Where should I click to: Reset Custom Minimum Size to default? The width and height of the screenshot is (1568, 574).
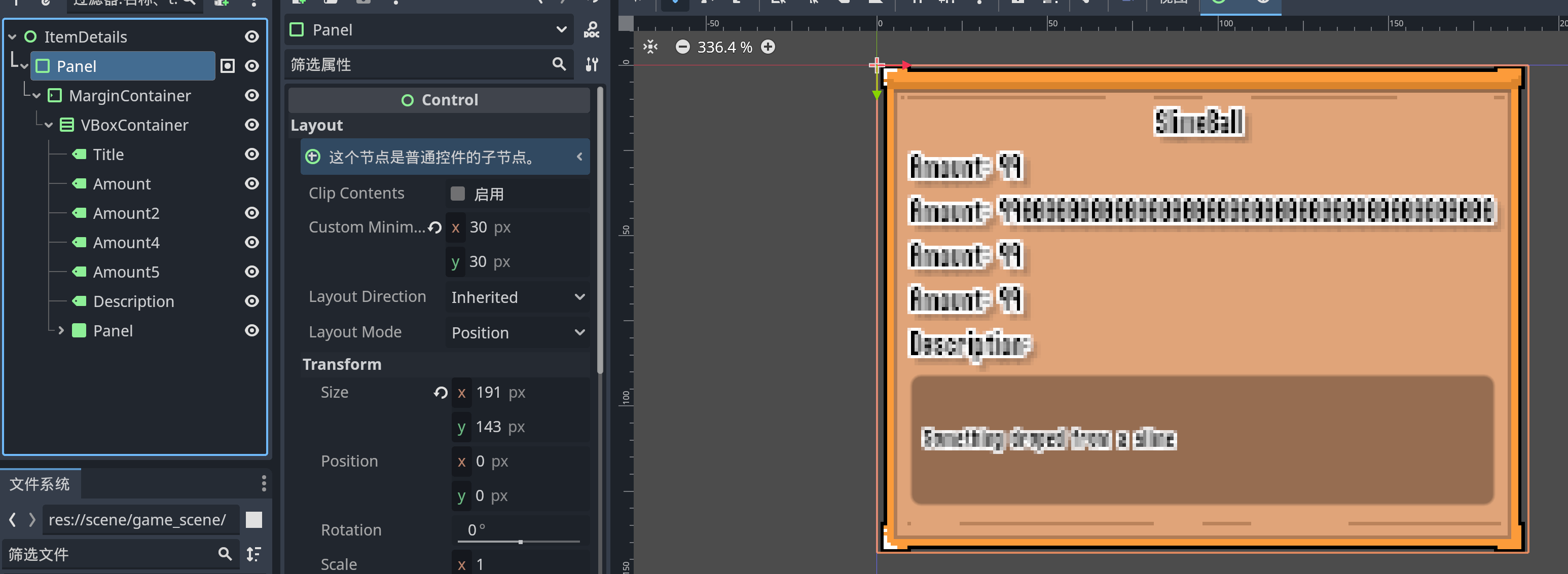coord(434,227)
